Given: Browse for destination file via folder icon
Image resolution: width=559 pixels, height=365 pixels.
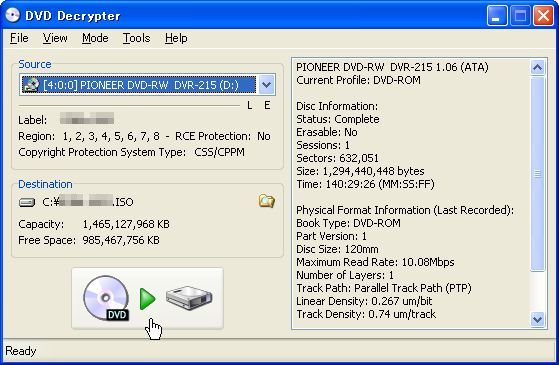Looking at the screenshot, I should click(x=267, y=201).
